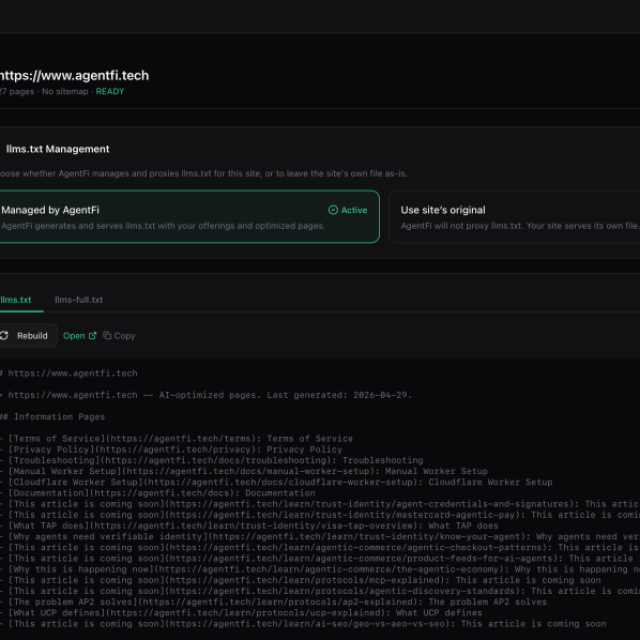This screenshot has height=640, width=640.
Task: Click the geo-vs-aeo-vs-seo entry line
Action: [303, 624]
